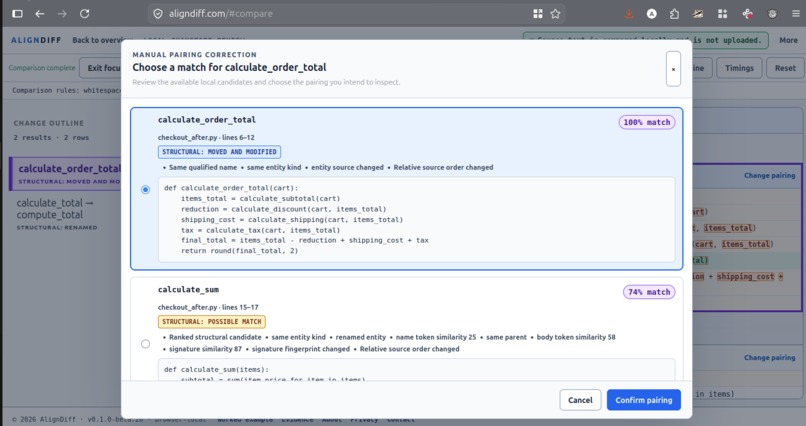The width and height of the screenshot is (806, 426).
Task: Click the STRUCTURAL: POSSIBLE MATCH tag
Action: (212, 322)
